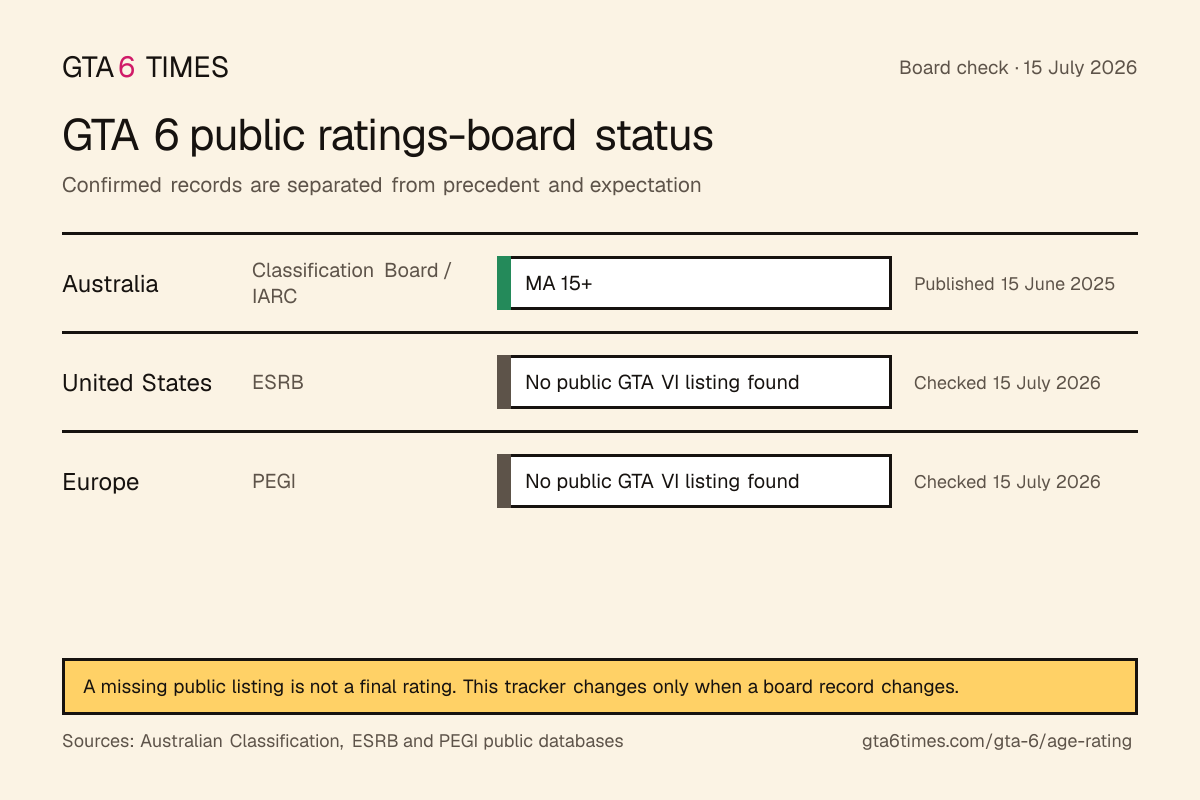The width and height of the screenshot is (1200, 800).
Task: Click the 'Sources: Australian Classification' footer line
Action: pos(343,741)
